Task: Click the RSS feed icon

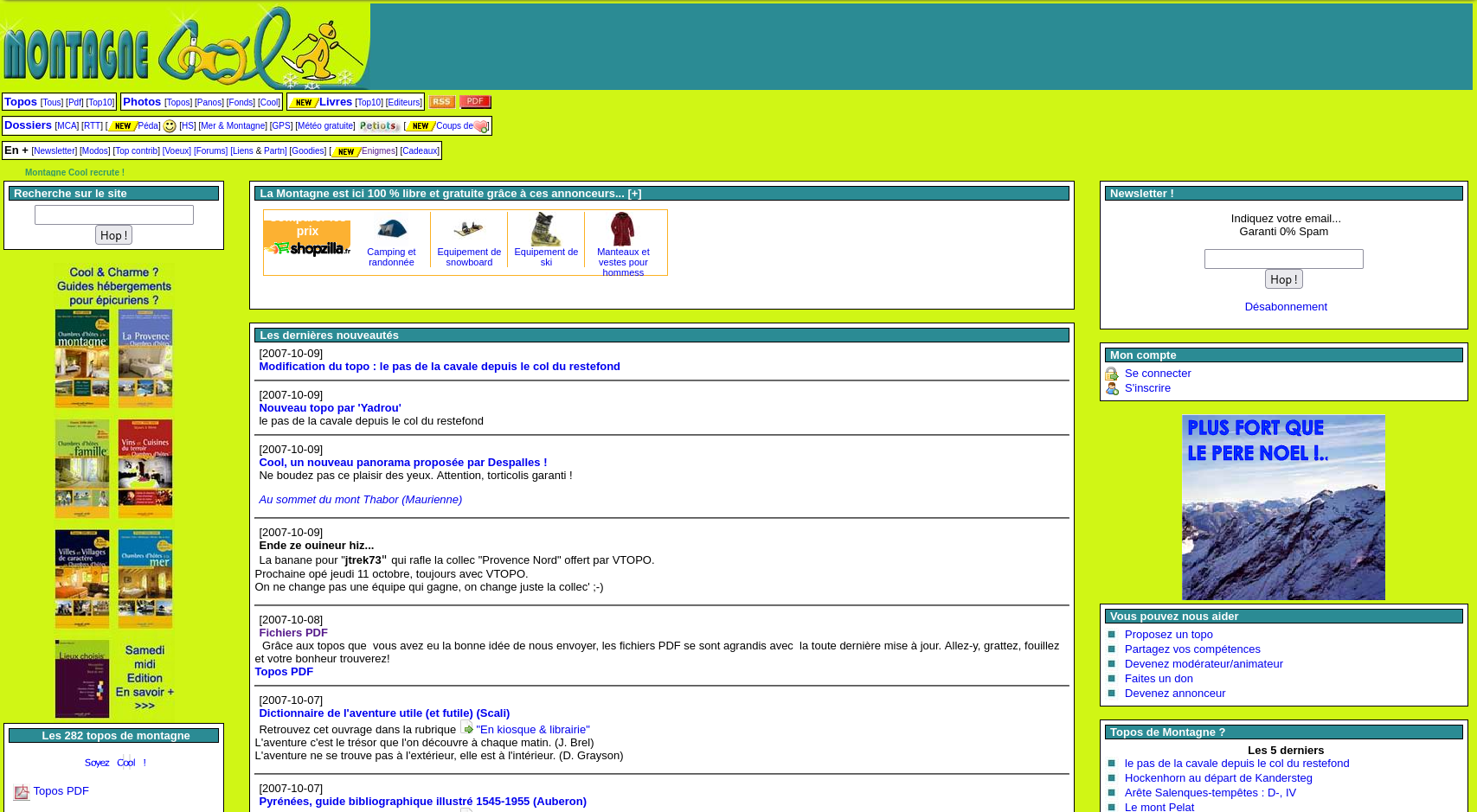Action: pos(441,101)
